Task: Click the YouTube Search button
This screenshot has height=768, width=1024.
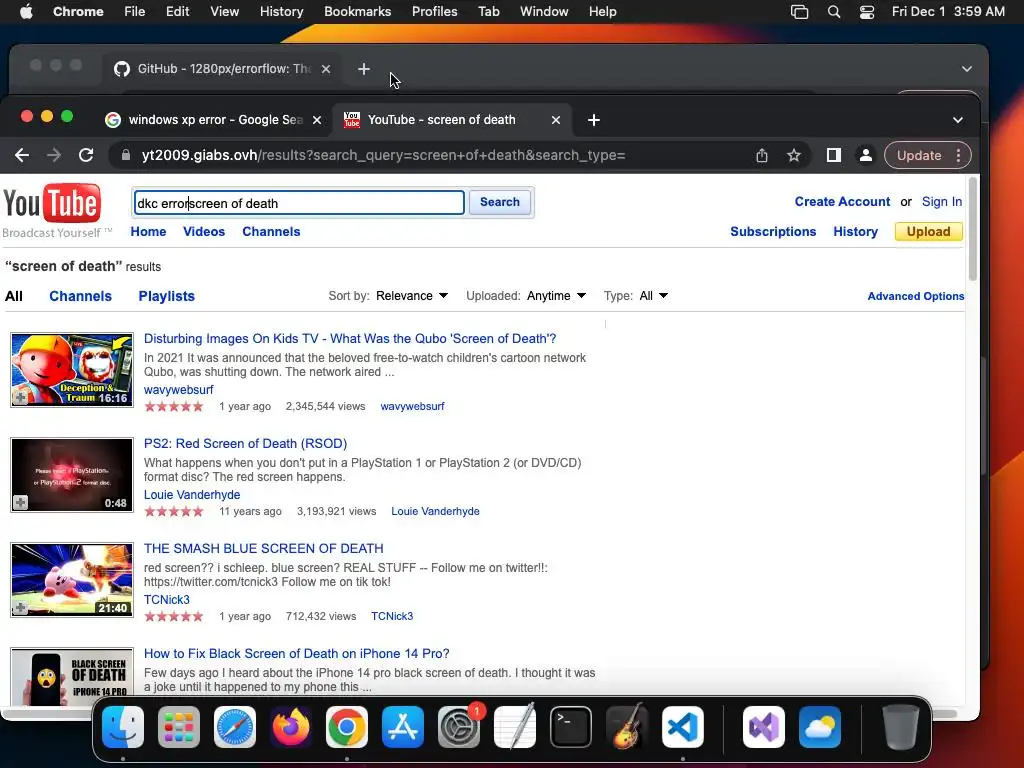Action: [500, 202]
